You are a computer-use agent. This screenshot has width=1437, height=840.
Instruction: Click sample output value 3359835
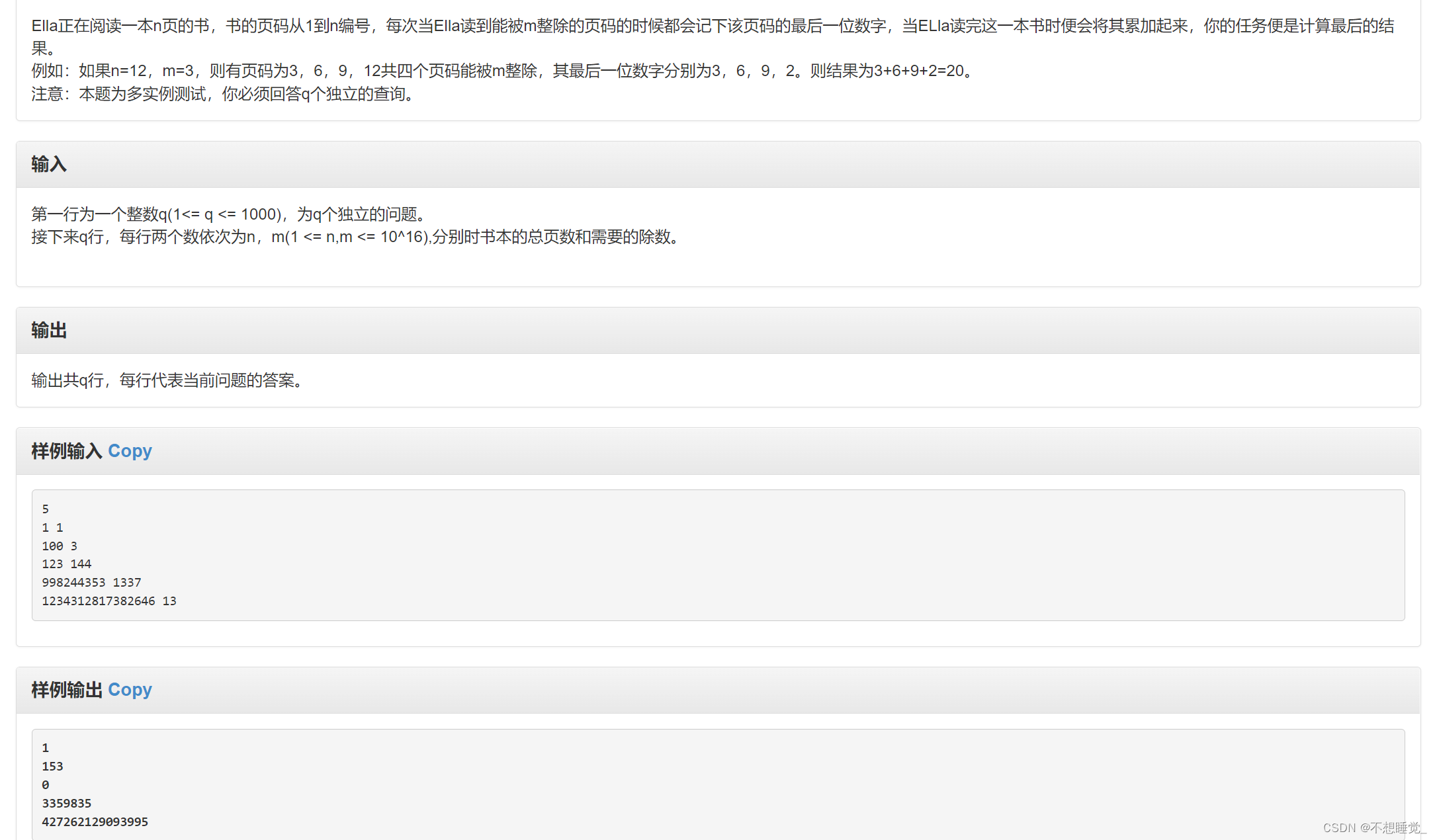point(67,804)
